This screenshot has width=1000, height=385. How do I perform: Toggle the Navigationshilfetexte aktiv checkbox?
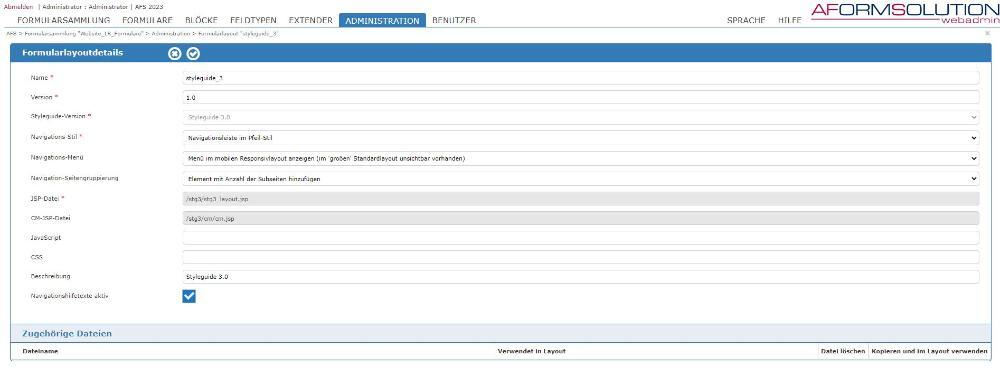pos(189,296)
